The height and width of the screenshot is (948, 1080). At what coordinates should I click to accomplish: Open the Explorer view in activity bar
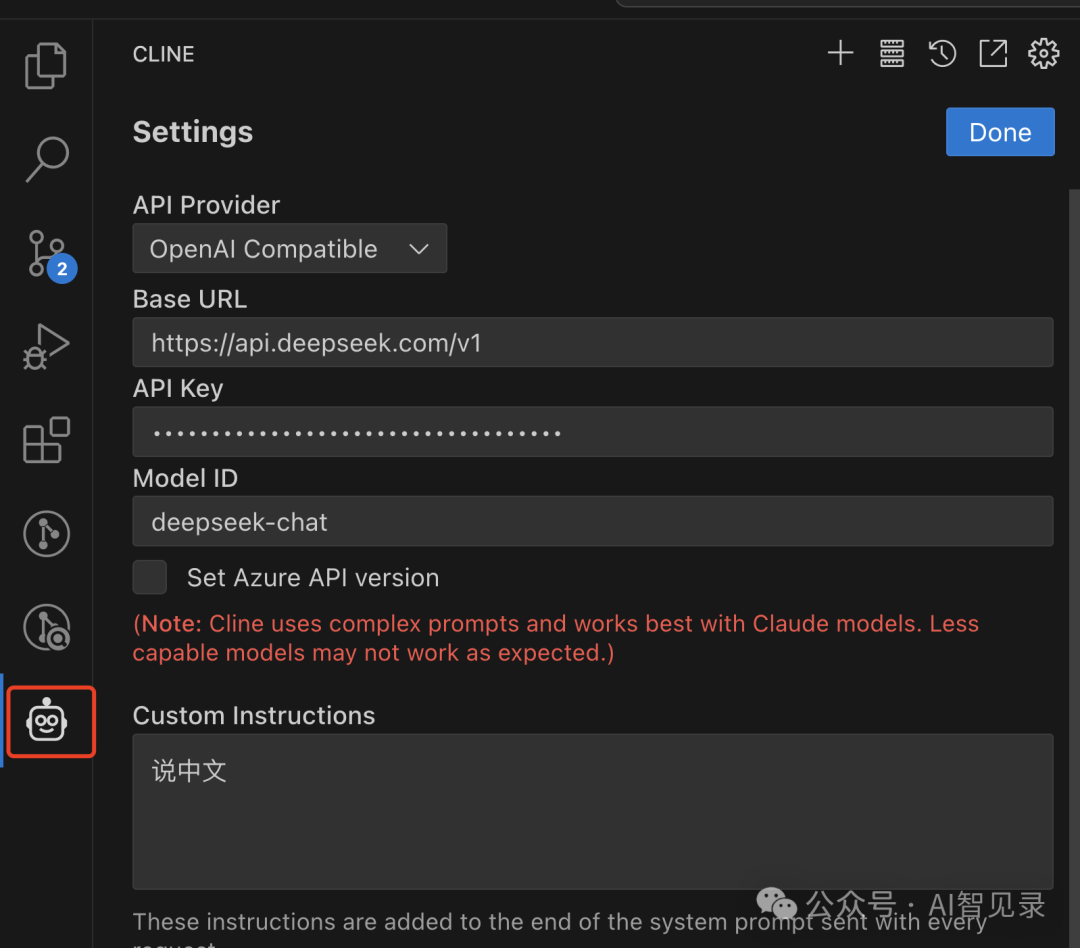pyautogui.click(x=45, y=65)
